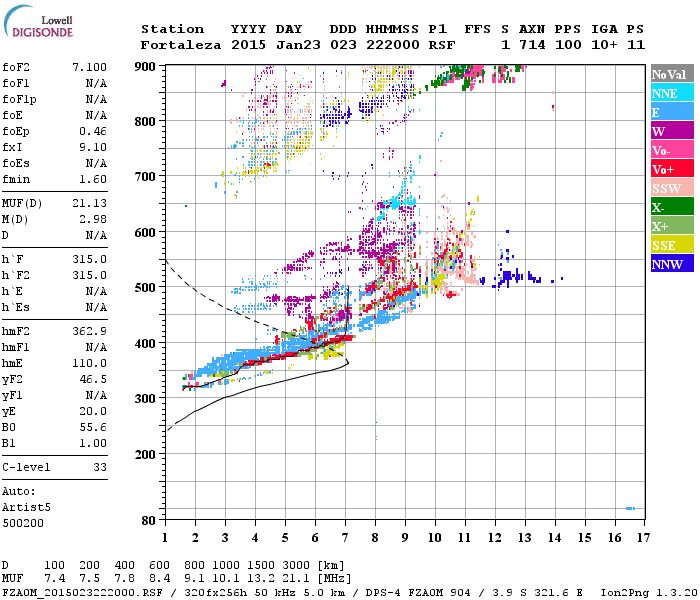This screenshot has width=700, height=600.
Task: Click the yE value 20.0
Action: coord(93,411)
